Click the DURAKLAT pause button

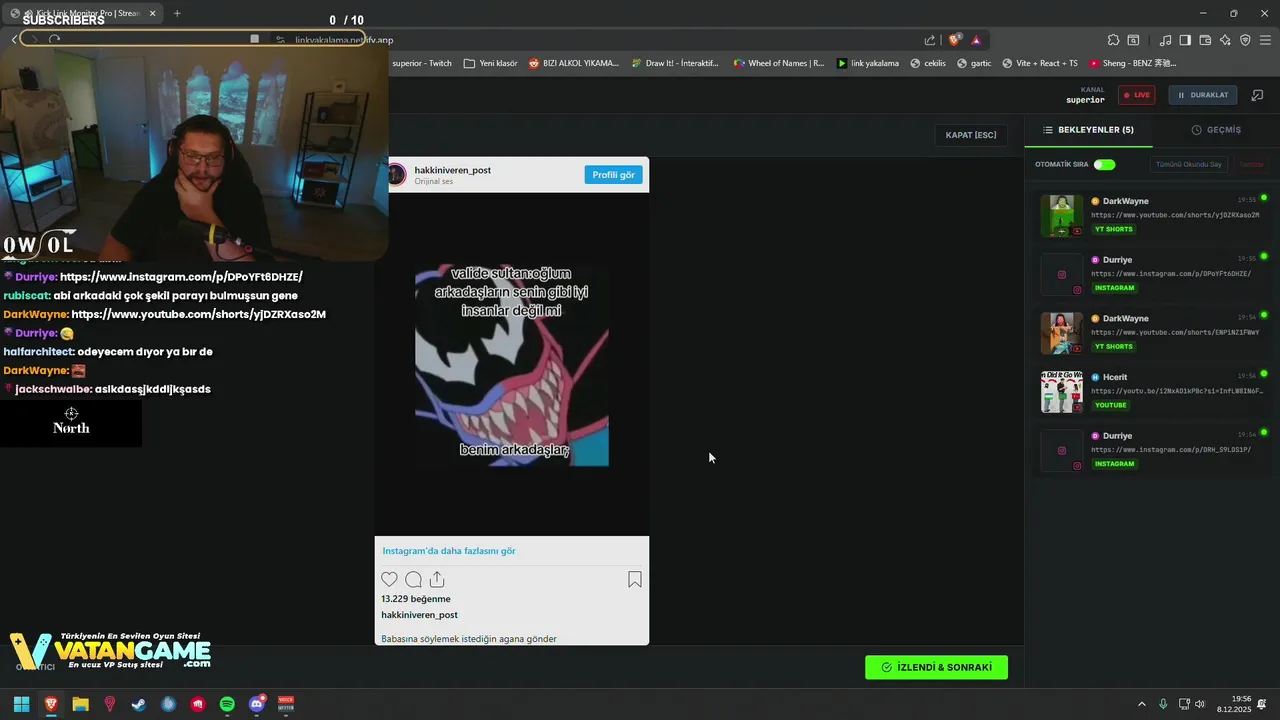[1203, 95]
